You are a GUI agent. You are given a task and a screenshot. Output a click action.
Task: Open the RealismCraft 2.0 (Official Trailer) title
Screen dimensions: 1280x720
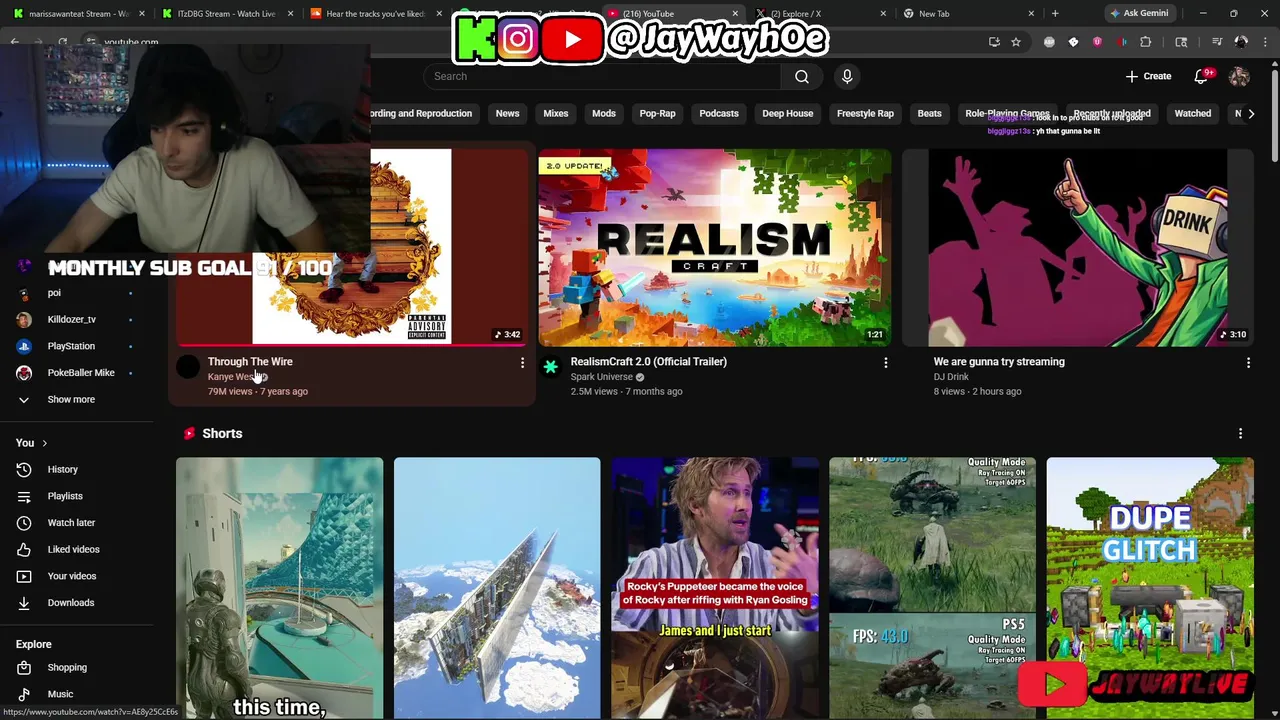648,362
